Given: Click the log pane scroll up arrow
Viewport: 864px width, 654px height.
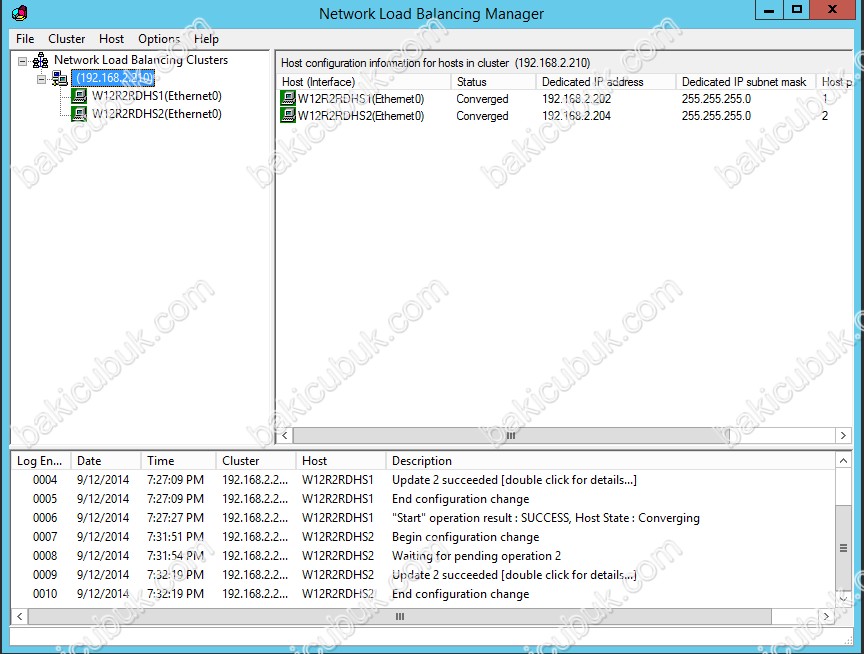Looking at the screenshot, I should pos(844,461).
